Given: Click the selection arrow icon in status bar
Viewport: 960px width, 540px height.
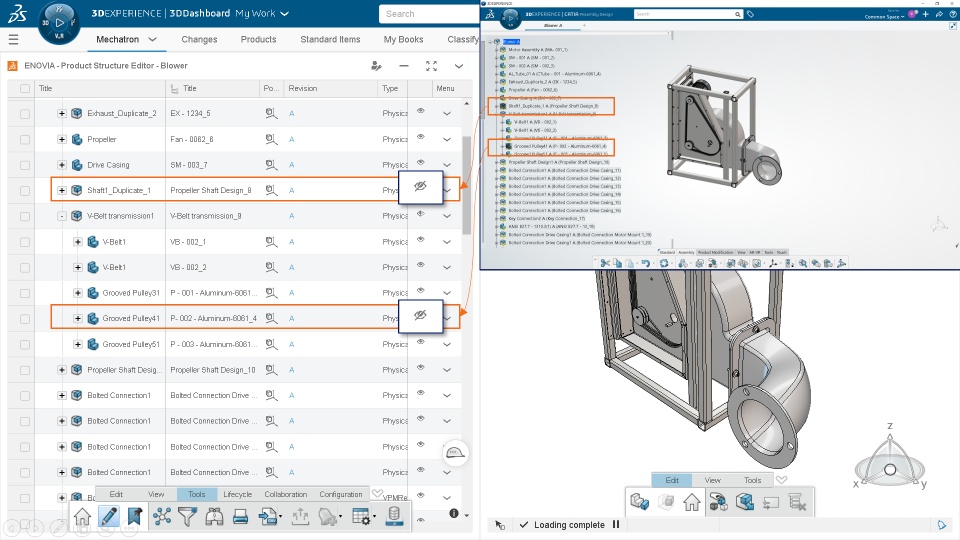Looking at the screenshot, I should 500,525.
